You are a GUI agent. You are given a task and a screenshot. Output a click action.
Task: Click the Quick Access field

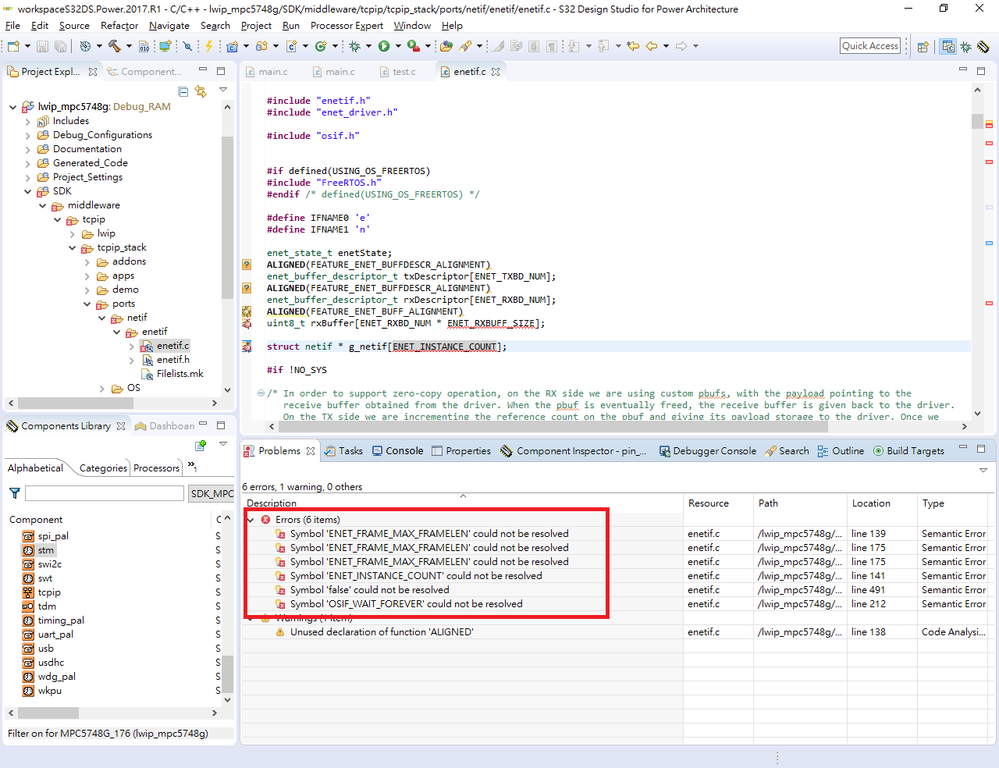click(869, 46)
